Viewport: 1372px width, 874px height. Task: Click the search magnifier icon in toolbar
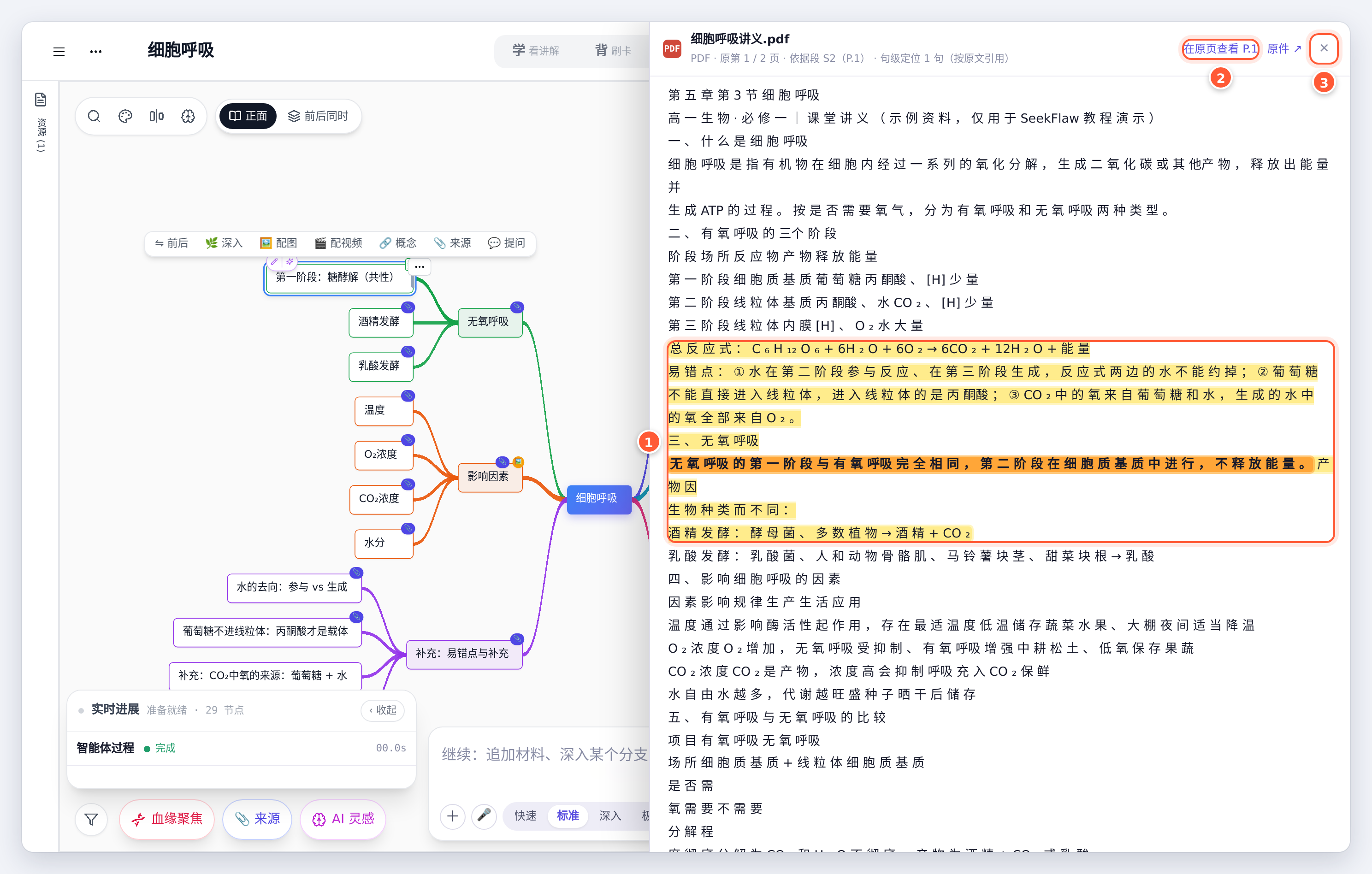click(x=94, y=116)
